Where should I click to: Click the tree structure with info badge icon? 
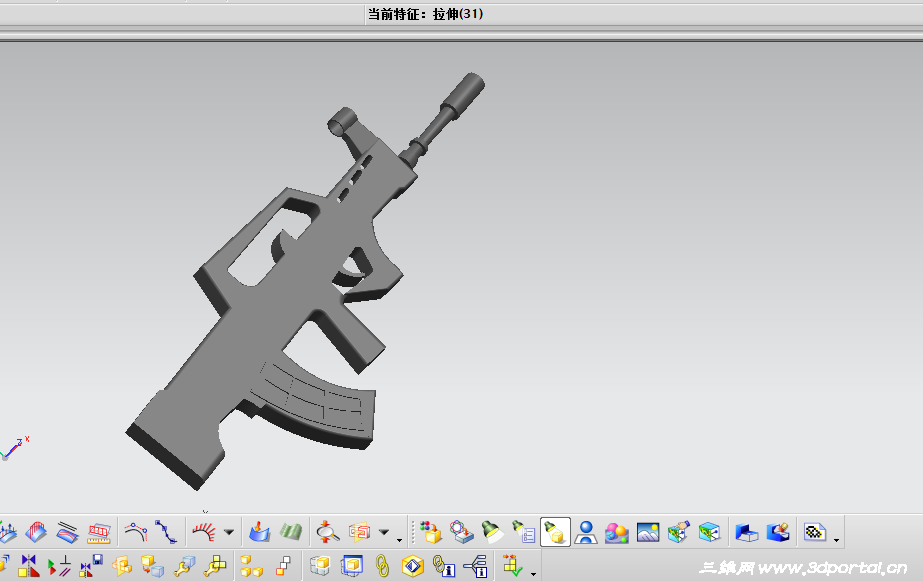tap(475, 566)
